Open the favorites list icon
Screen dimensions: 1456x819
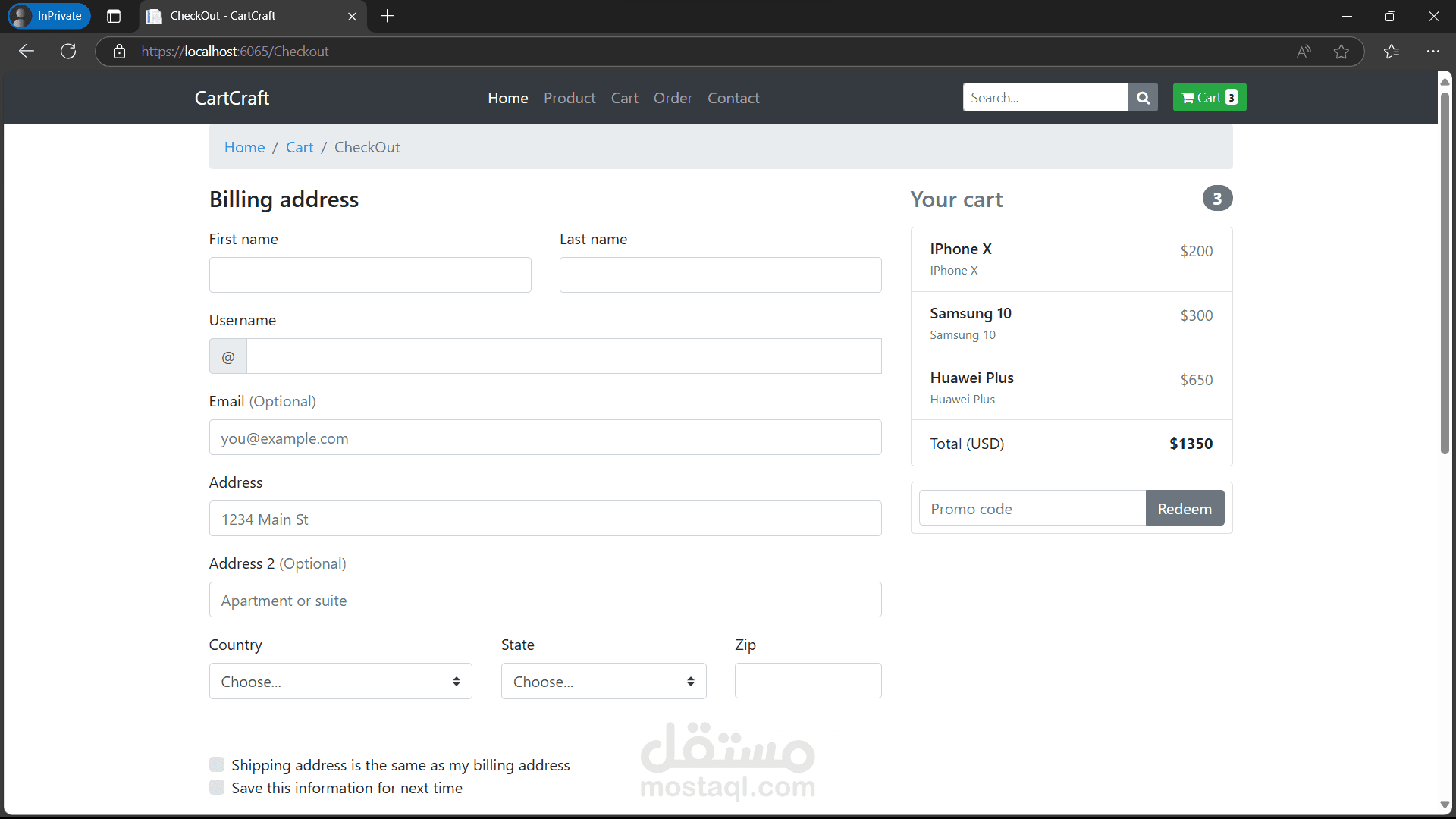(x=1392, y=52)
